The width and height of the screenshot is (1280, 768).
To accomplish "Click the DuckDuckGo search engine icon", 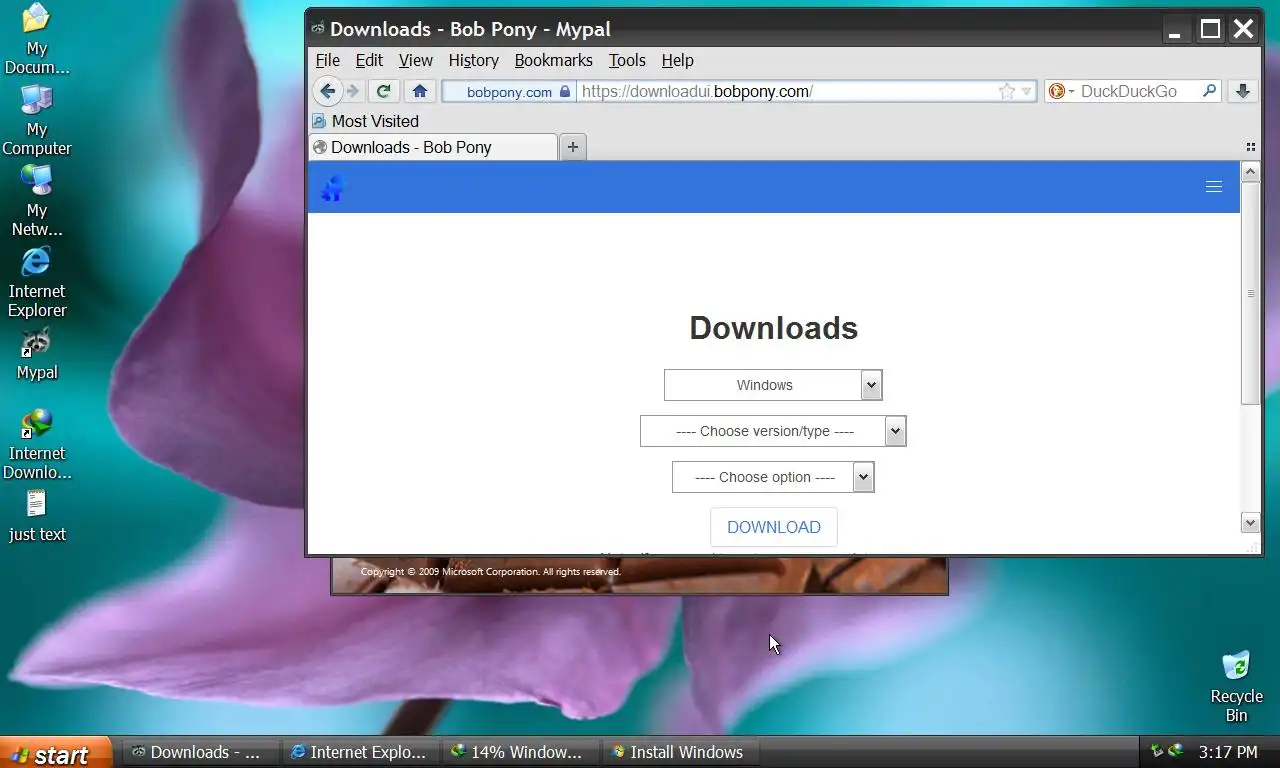I will [1057, 91].
